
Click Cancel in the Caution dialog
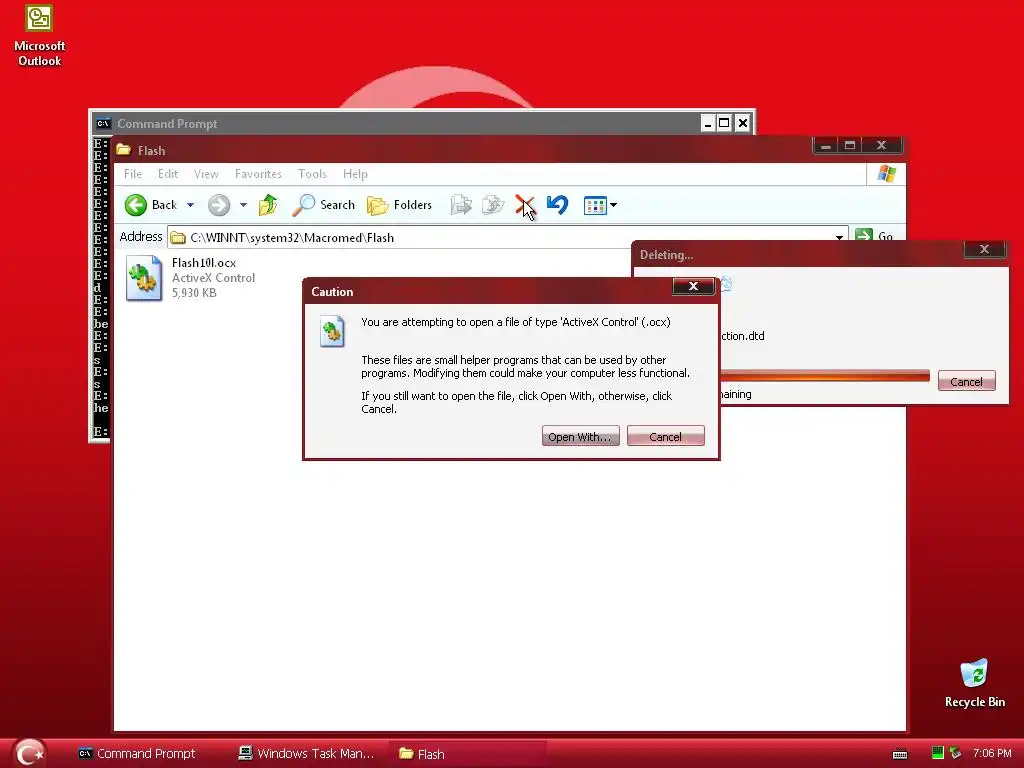(x=665, y=436)
